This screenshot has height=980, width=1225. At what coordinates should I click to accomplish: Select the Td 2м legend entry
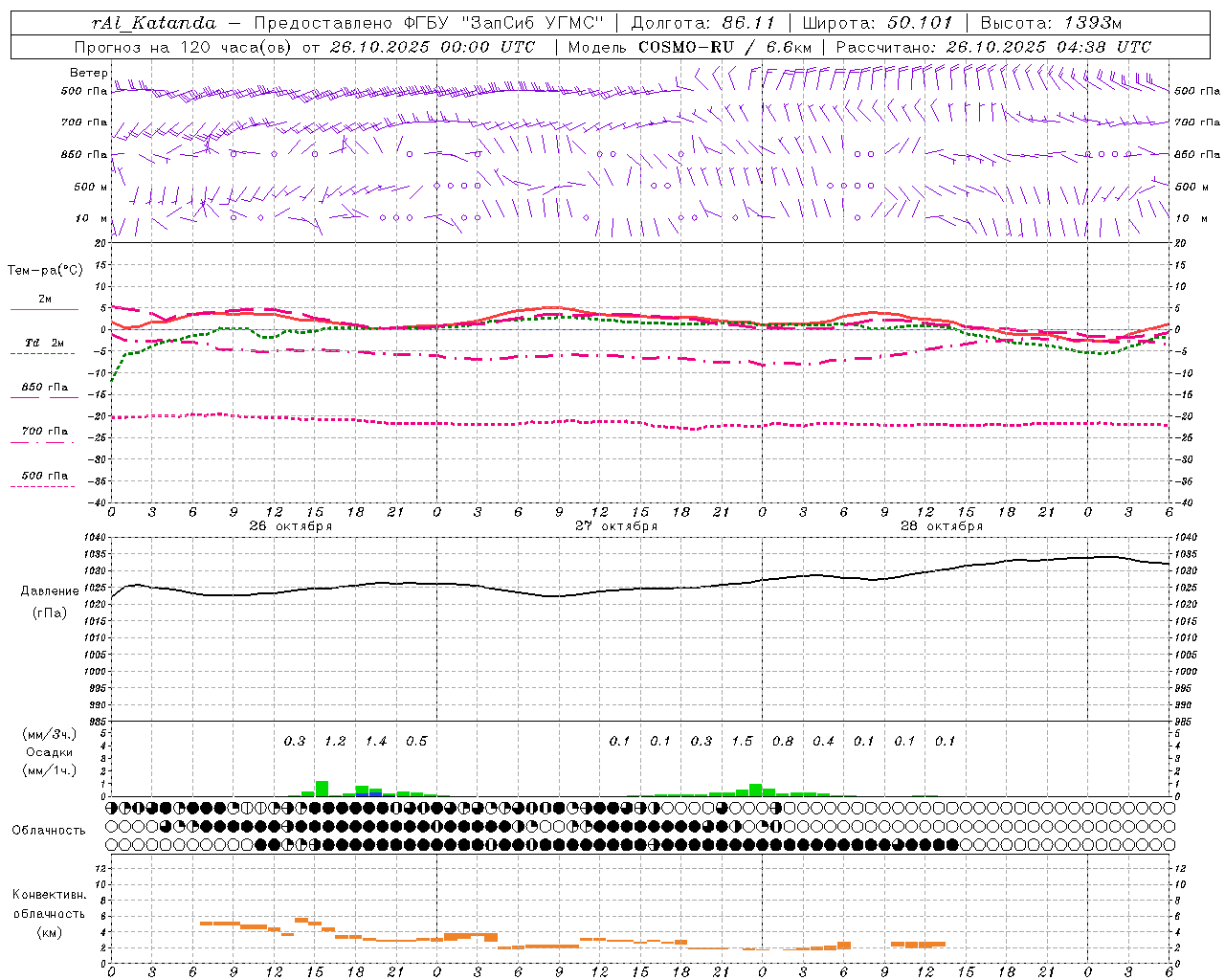click(x=45, y=343)
